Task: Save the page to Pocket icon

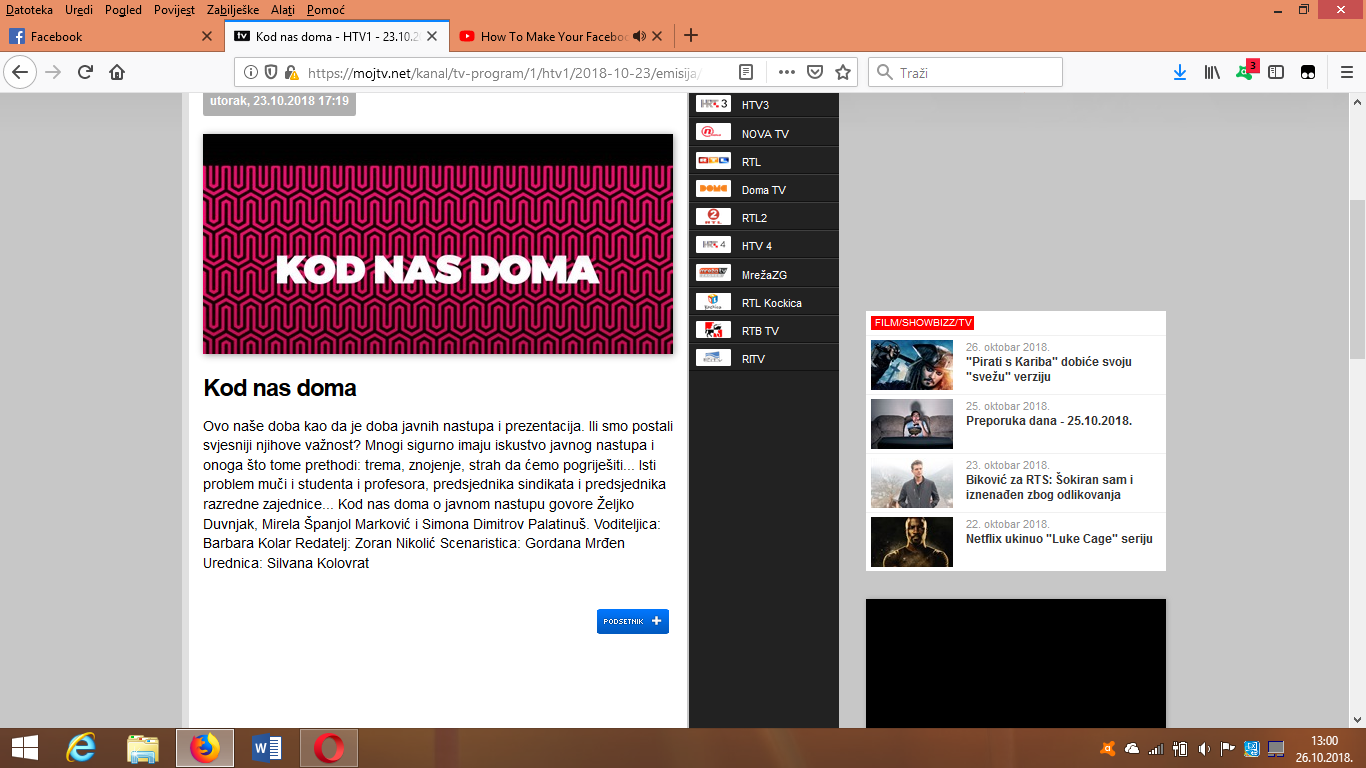Action: coord(815,72)
